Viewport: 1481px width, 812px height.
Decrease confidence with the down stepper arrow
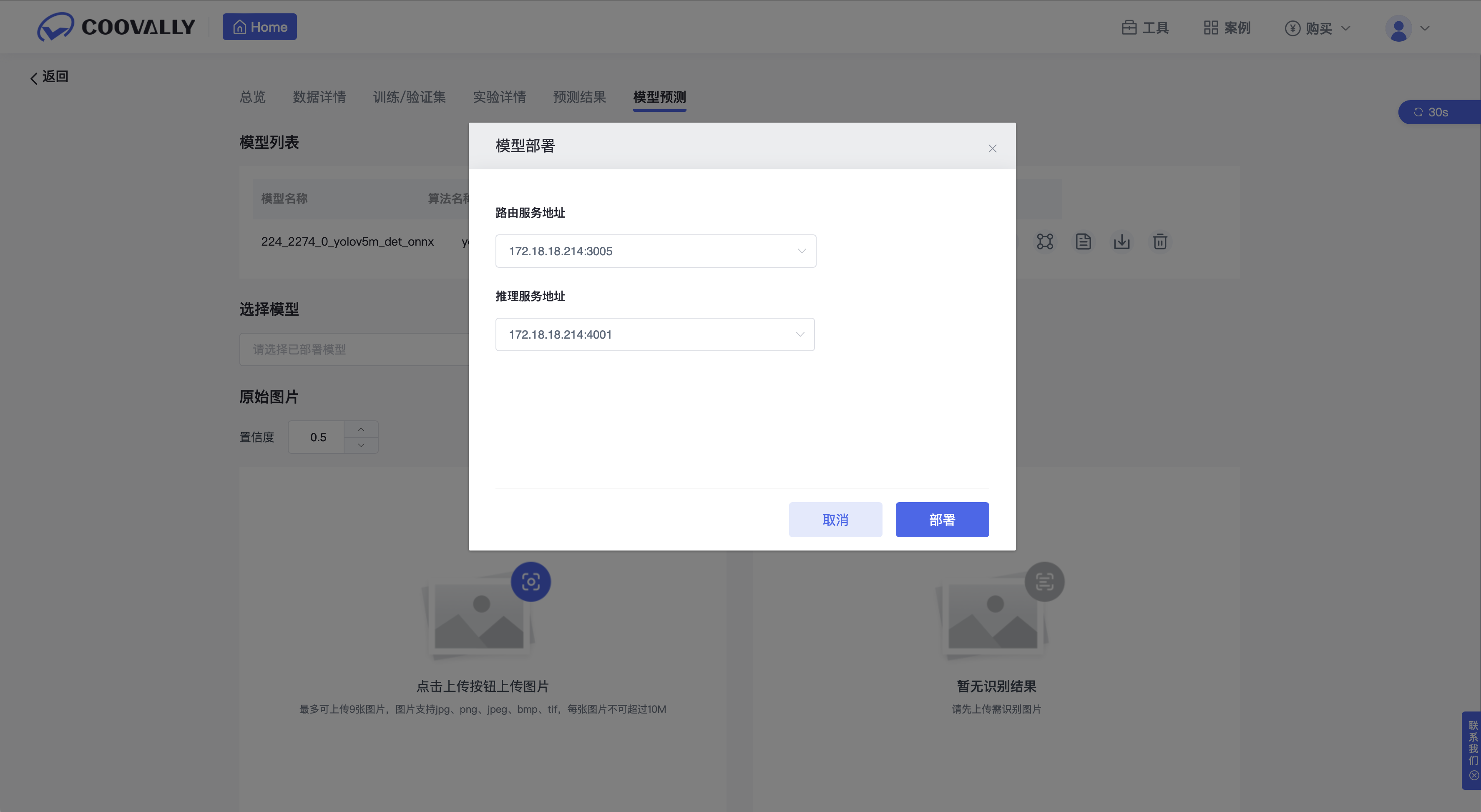click(361, 445)
